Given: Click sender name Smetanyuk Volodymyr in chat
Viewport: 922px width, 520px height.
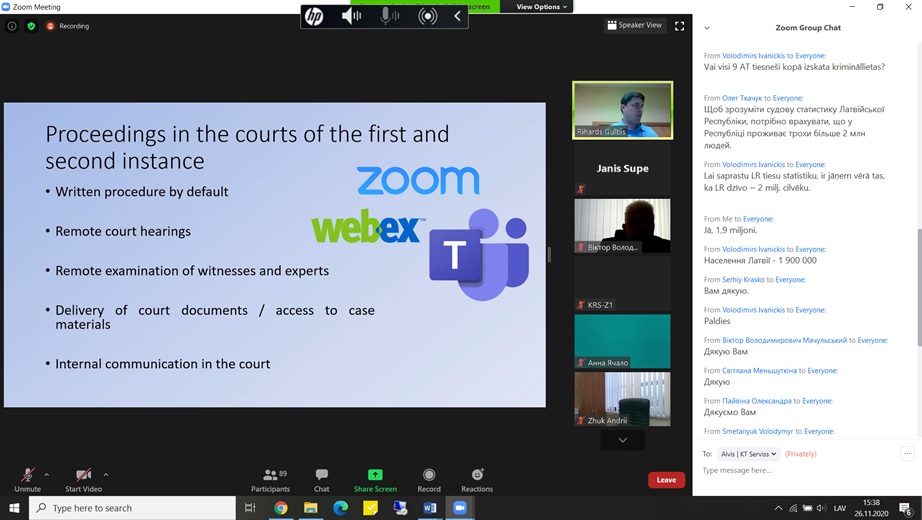Looking at the screenshot, I should 757,431.
